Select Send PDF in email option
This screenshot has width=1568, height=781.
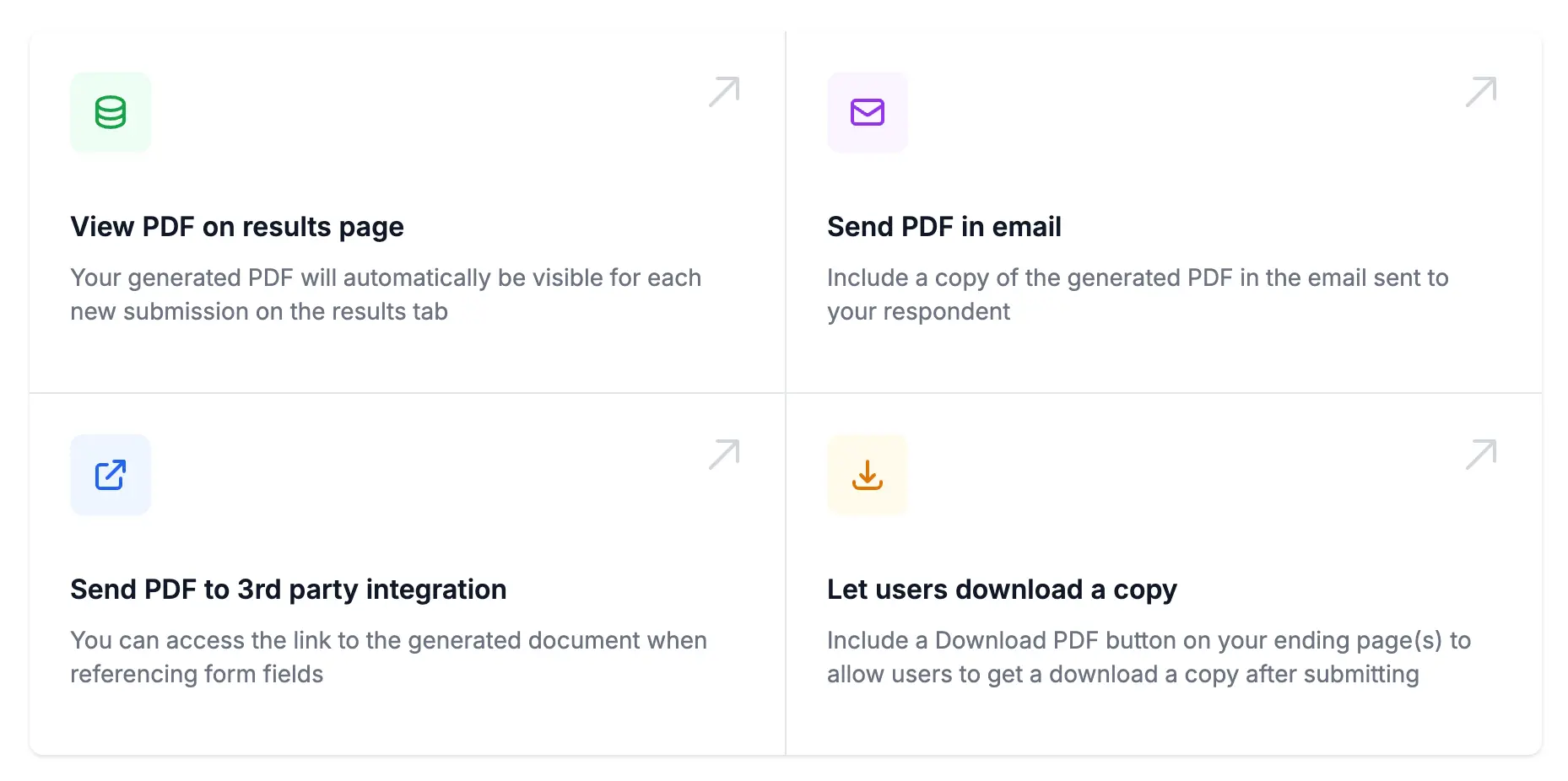pyautogui.click(x=944, y=226)
